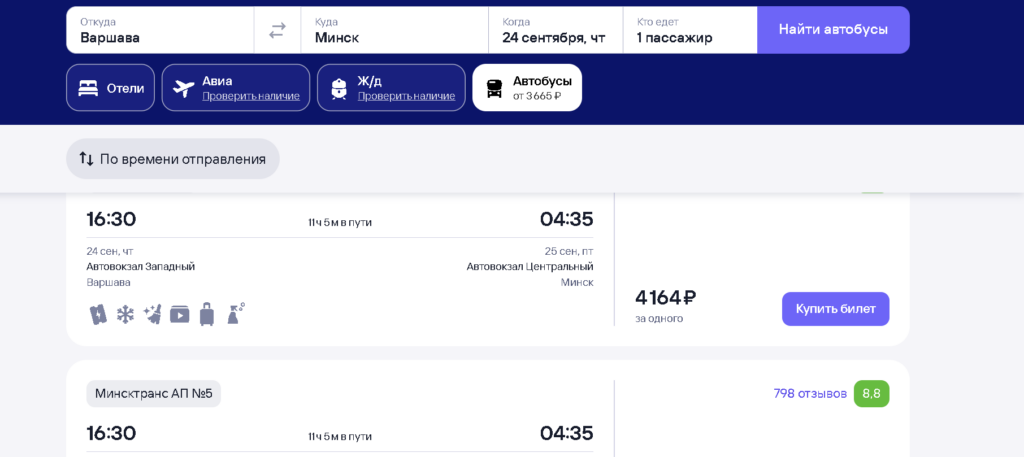Expand the Кто едет passenger selector
Screen dimensions: 1024x457
point(690,30)
